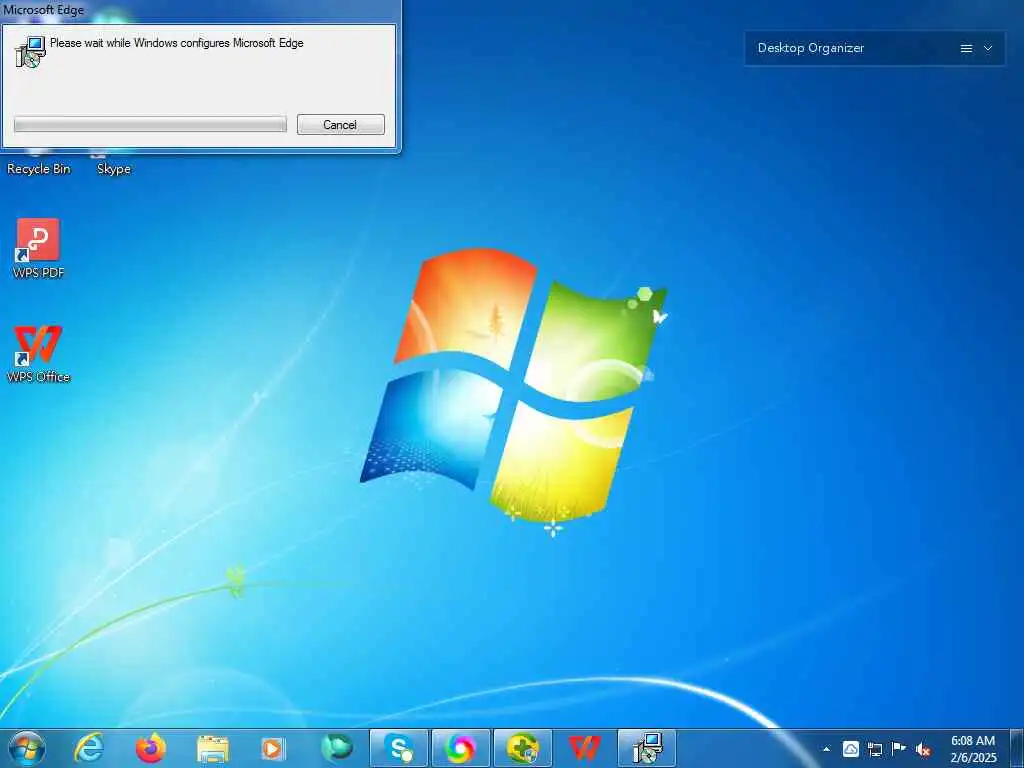Open the network tray icon
The height and width of the screenshot is (768, 1024).
pyautogui.click(x=875, y=749)
